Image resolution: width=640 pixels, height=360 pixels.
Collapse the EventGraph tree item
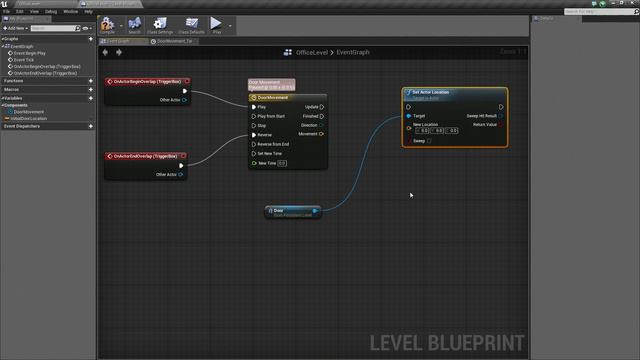click(3, 47)
